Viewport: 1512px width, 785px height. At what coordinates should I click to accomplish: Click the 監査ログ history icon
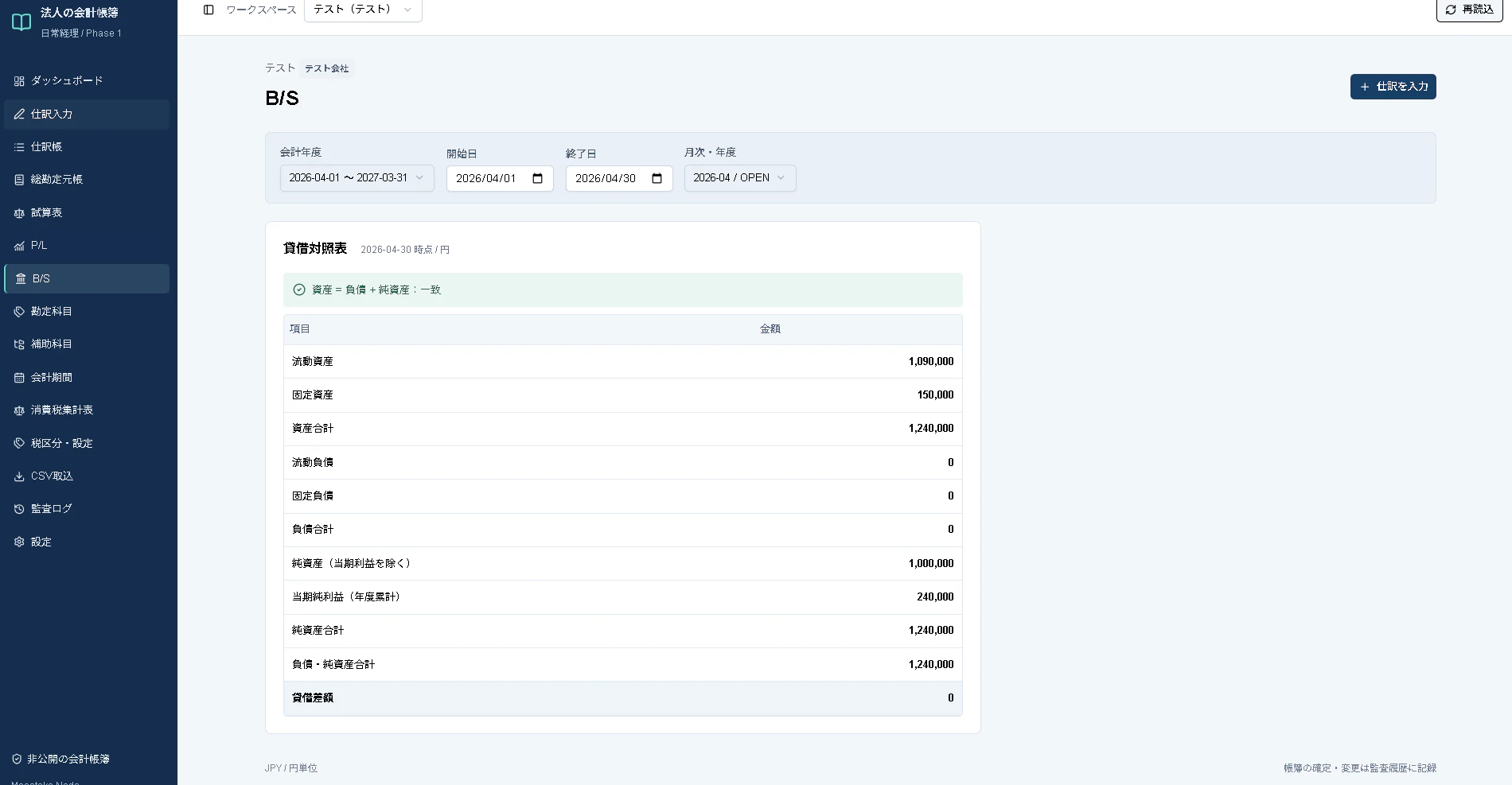point(19,509)
